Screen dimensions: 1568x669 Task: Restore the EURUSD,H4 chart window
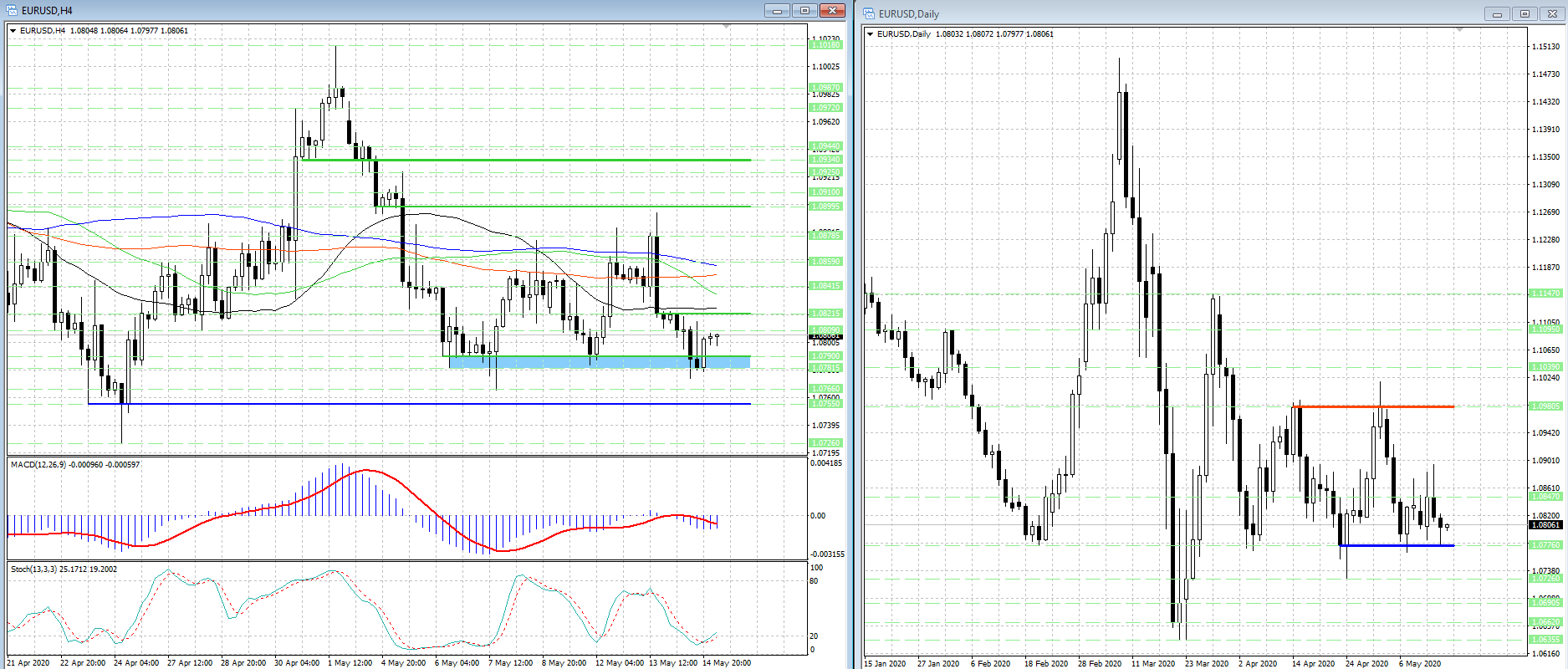coord(804,11)
